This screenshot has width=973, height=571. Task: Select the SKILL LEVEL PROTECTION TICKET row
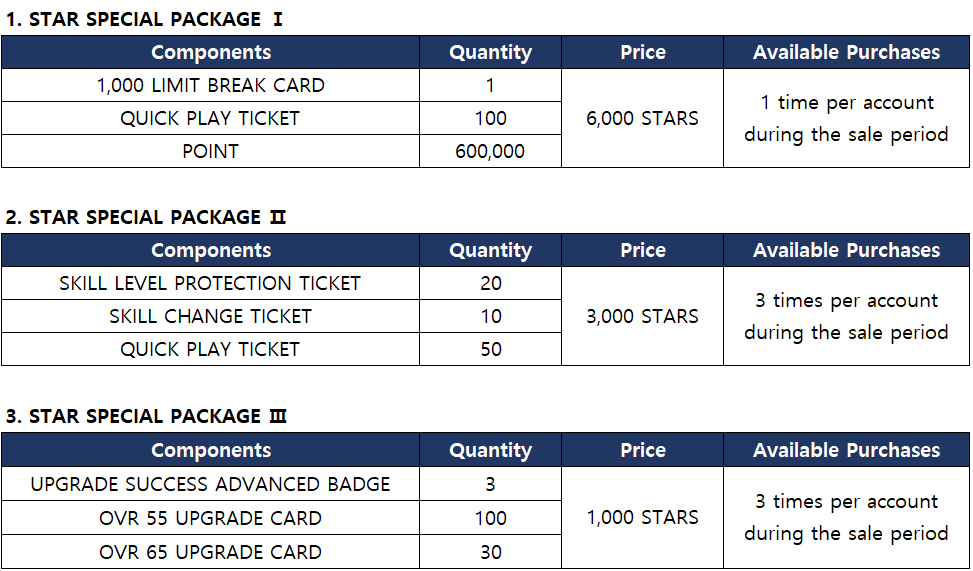pyautogui.click(x=210, y=283)
